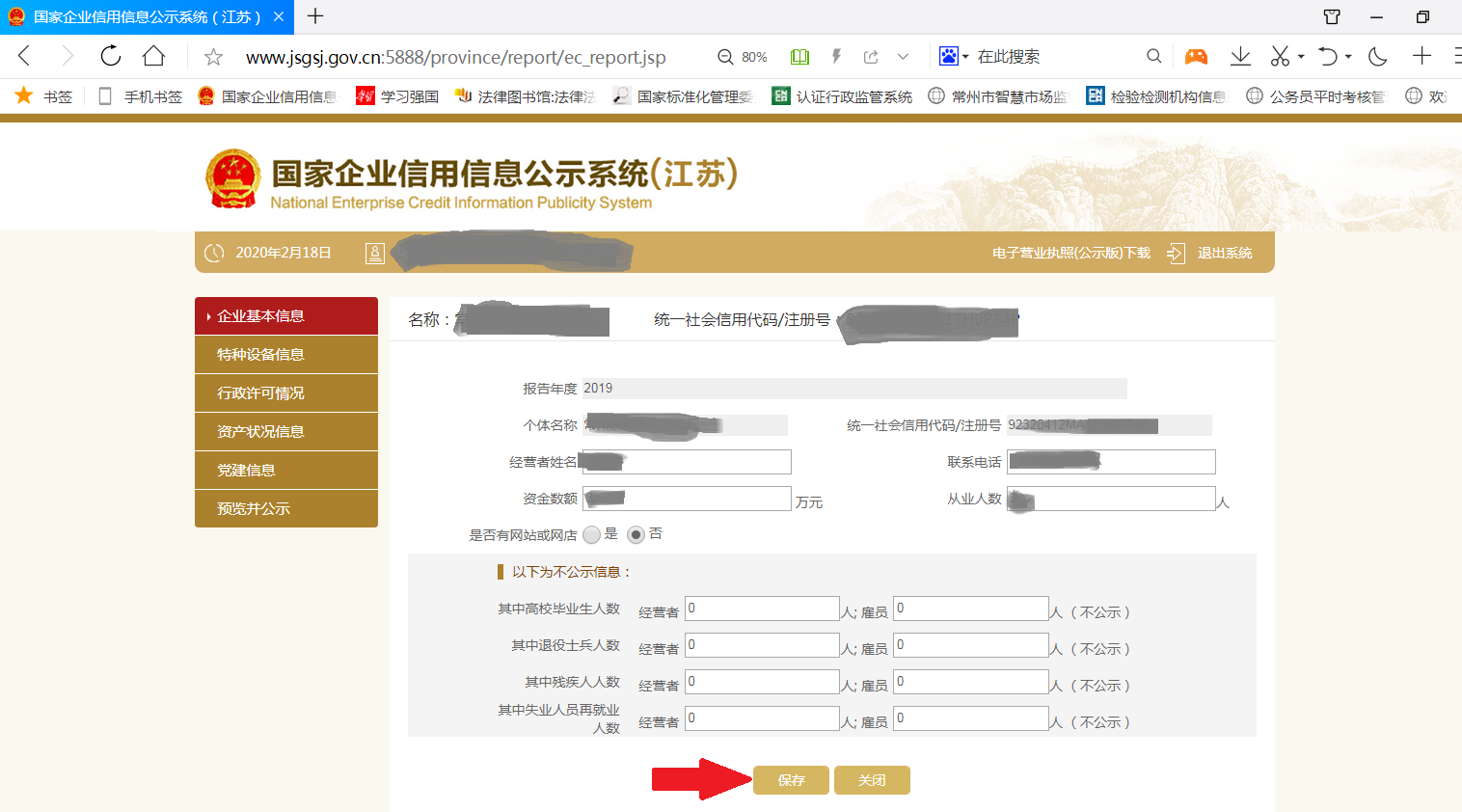Expand the scissors tool dropdown arrow

1301,56
